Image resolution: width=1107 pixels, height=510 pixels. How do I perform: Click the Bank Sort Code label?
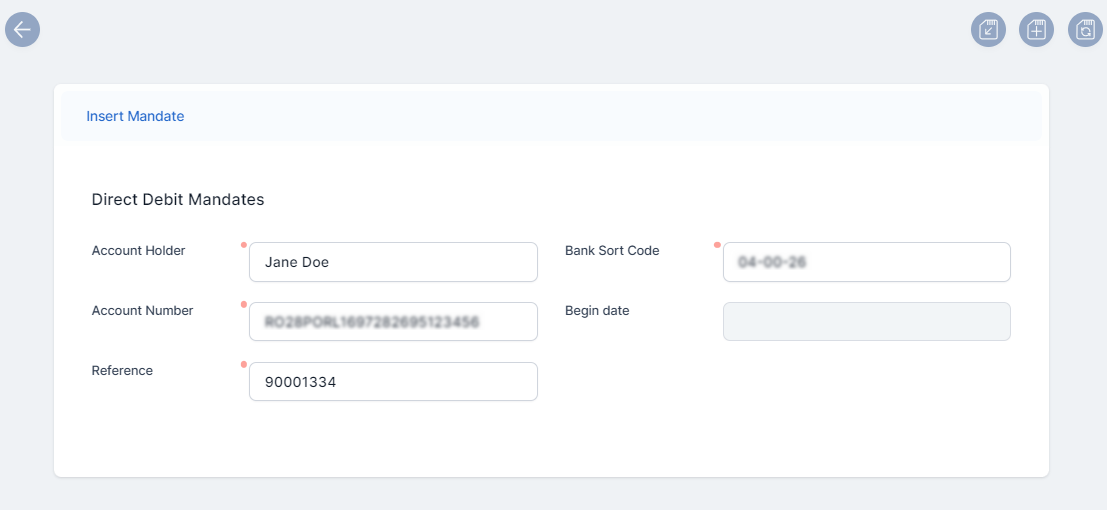click(612, 251)
